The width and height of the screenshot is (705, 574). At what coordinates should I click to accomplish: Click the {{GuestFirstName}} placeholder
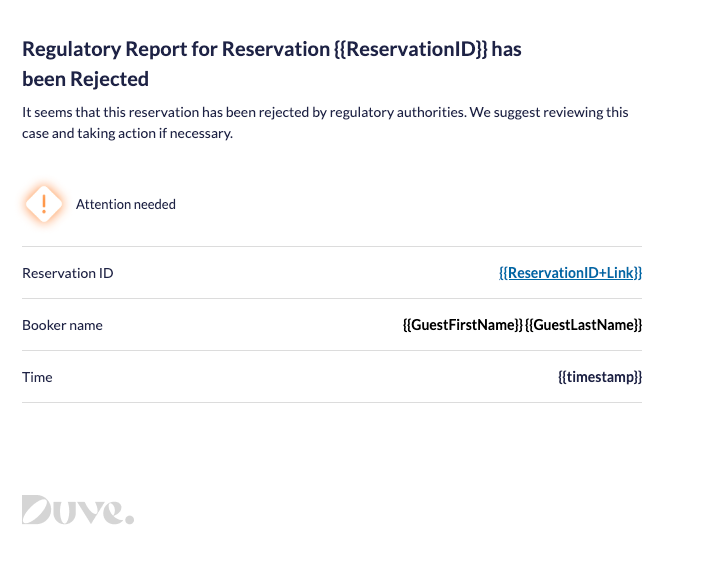tap(462, 325)
